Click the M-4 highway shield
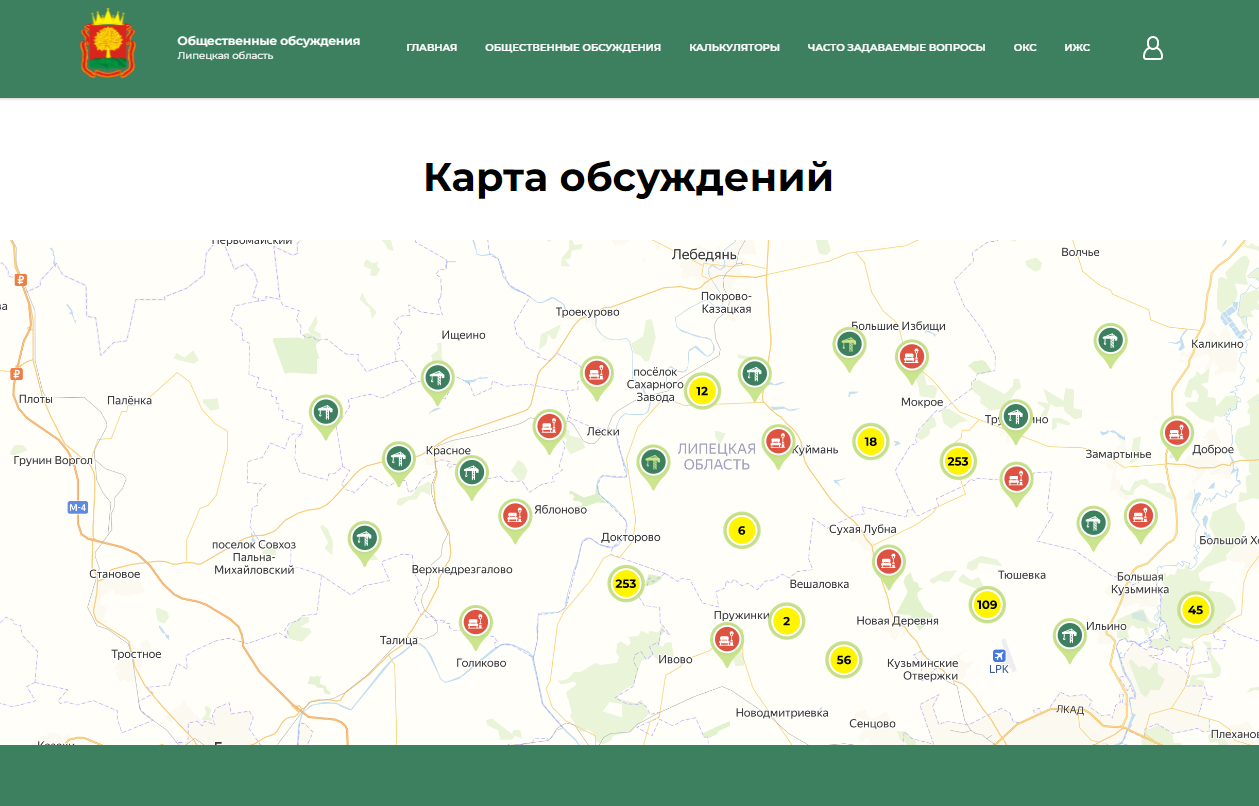This screenshot has width=1259, height=806. coord(78,507)
